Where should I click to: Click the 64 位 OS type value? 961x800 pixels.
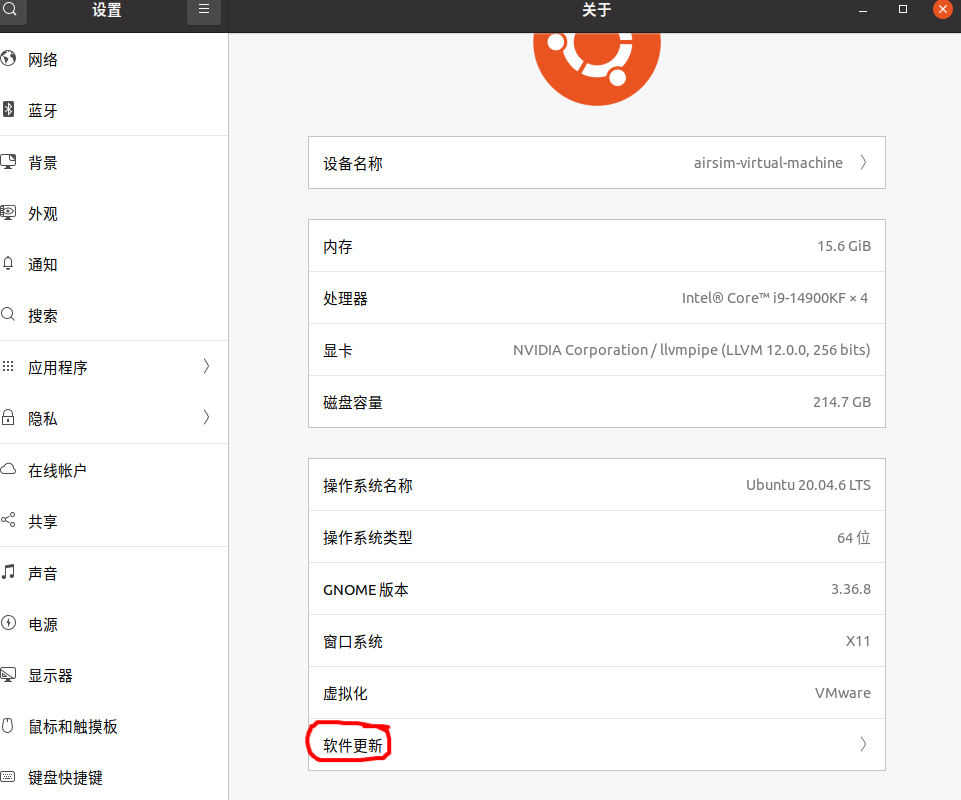(x=854, y=538)
